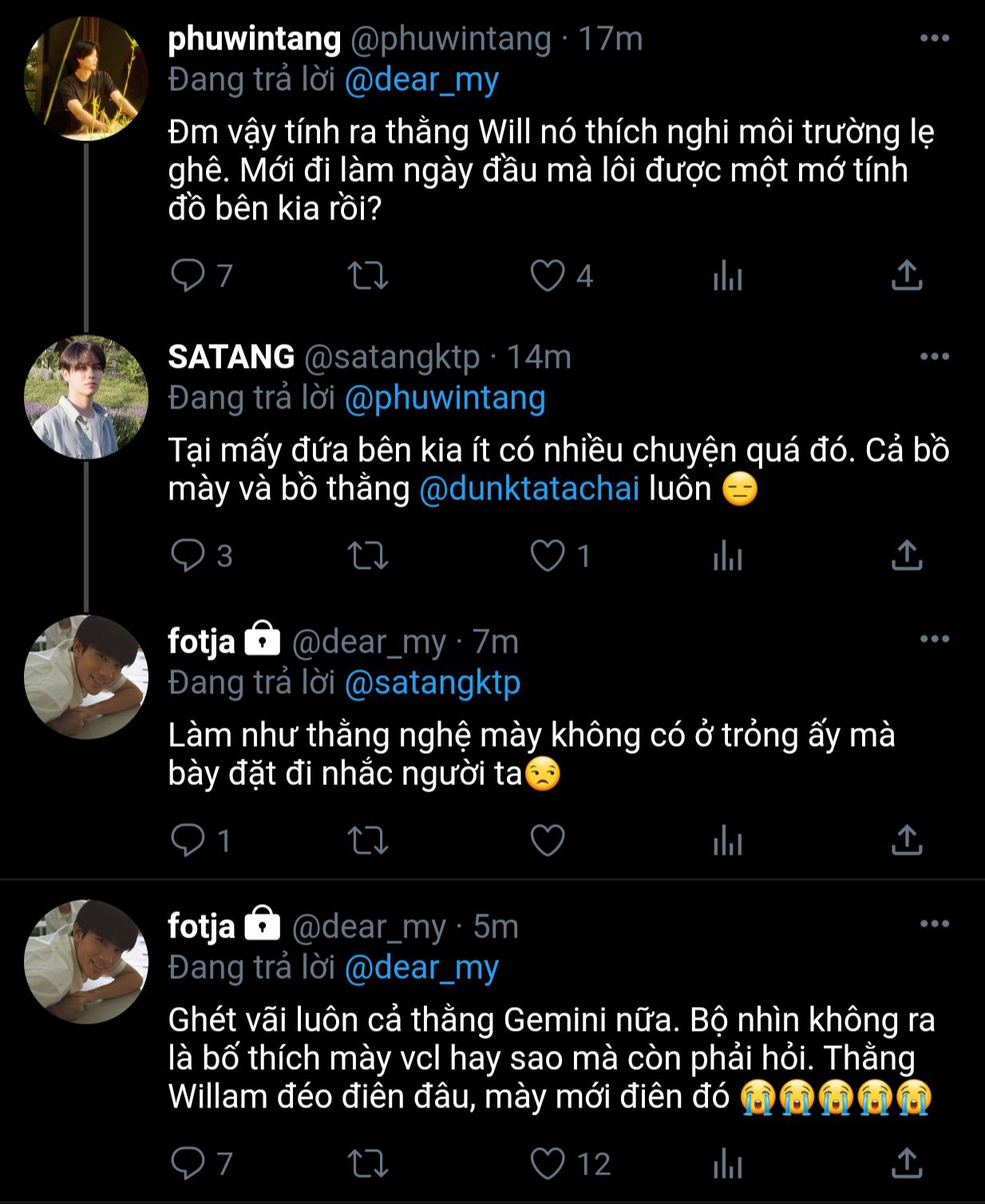
Task: Share phuwintang's tweet
Action: [x=907, y=276]
